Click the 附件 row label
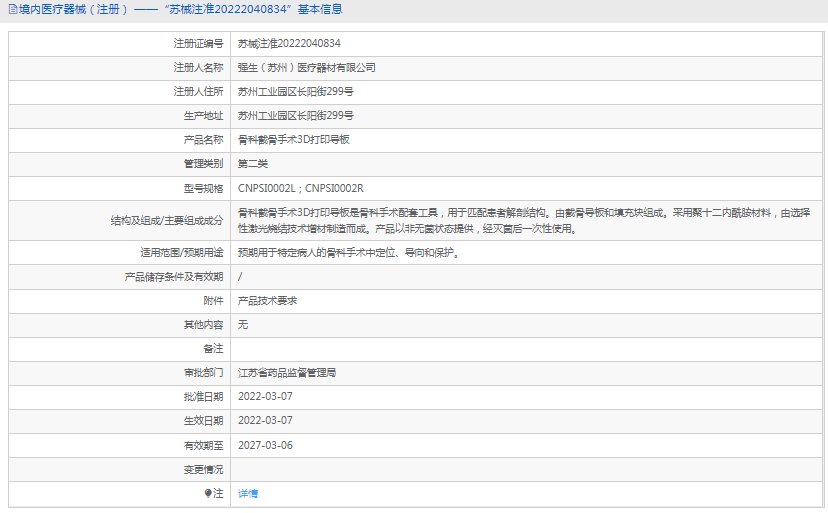Image resolution: width=828 pixels, height=513 pixels. pyautogui.click(x=213, y=301)
